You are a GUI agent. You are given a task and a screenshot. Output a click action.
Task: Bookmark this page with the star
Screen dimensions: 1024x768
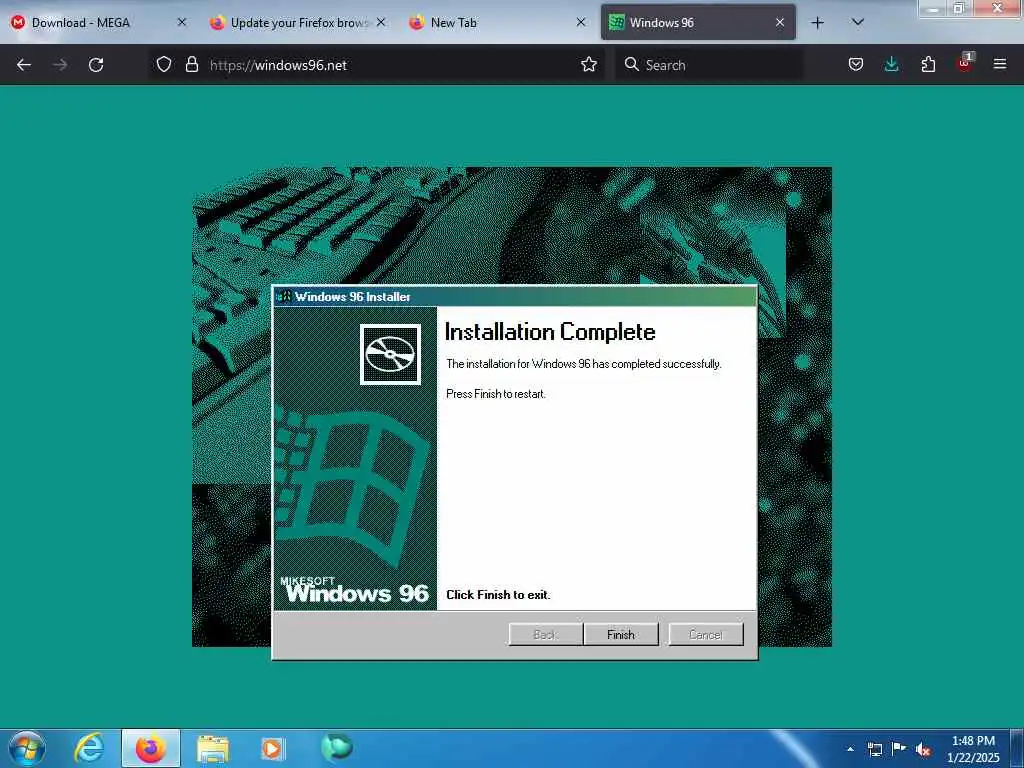(589, 64)
